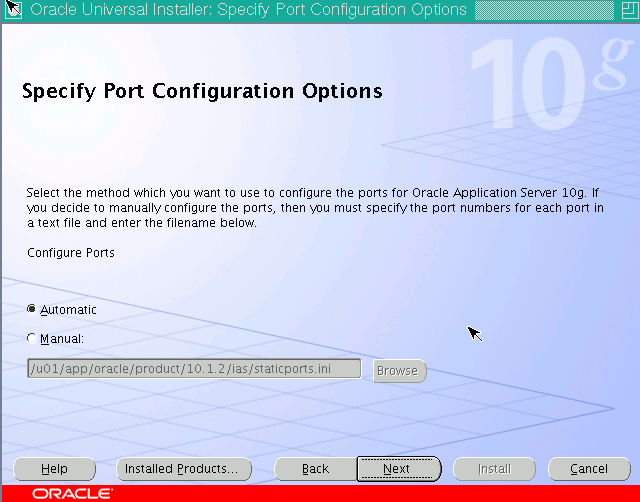Click the Oracle logo in red footer
This screenshot has width=640, height=502.
tap(72, 494)
